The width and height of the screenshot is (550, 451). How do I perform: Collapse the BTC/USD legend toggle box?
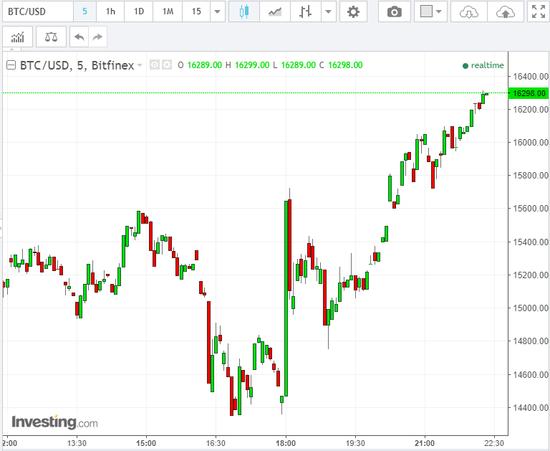coord(11,65)
